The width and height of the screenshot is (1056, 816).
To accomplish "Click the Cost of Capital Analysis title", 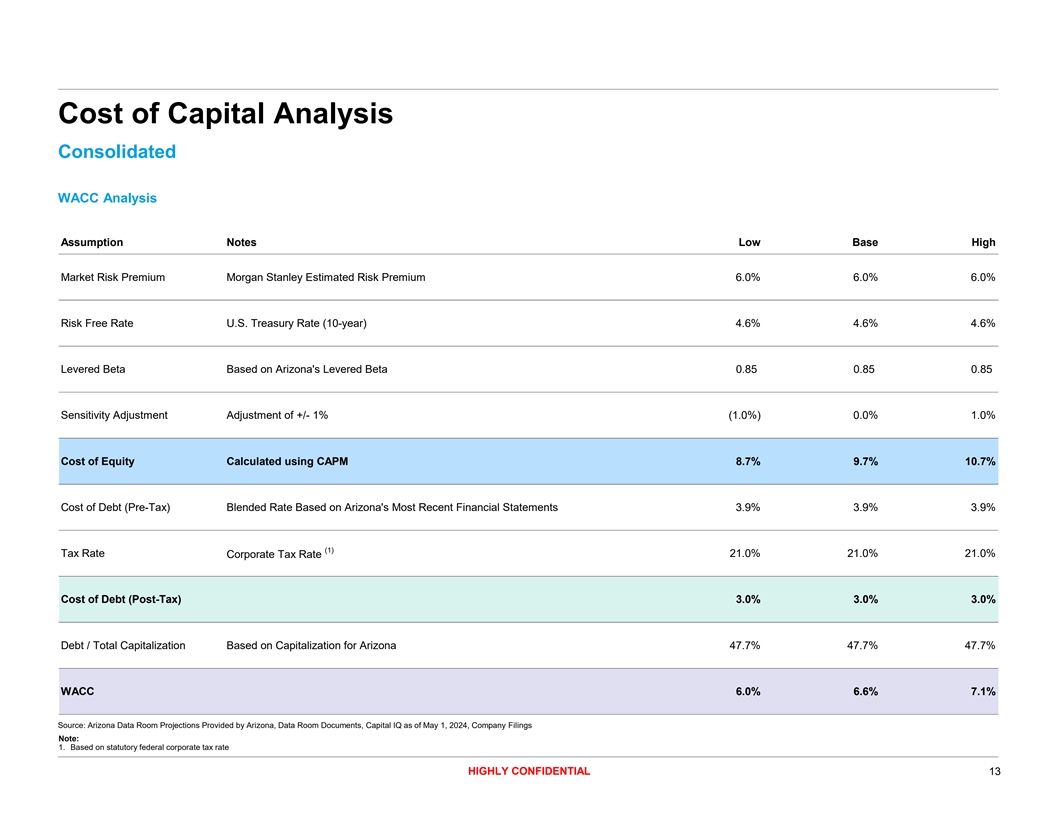I will pyautogui.click(x=225, y=113).
